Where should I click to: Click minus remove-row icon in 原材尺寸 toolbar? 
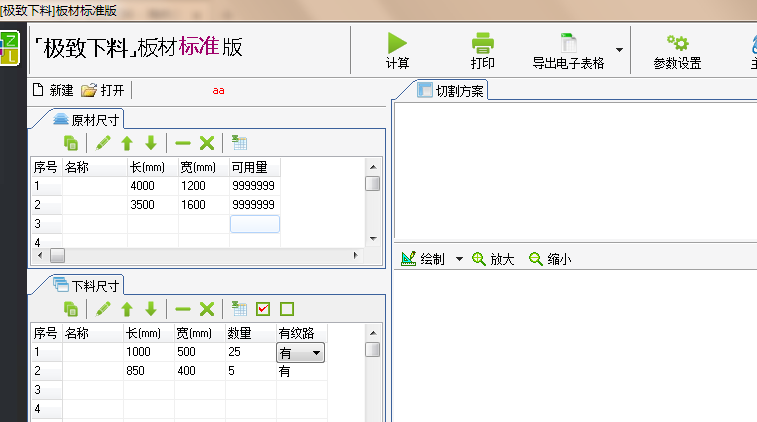pos(183,143)
